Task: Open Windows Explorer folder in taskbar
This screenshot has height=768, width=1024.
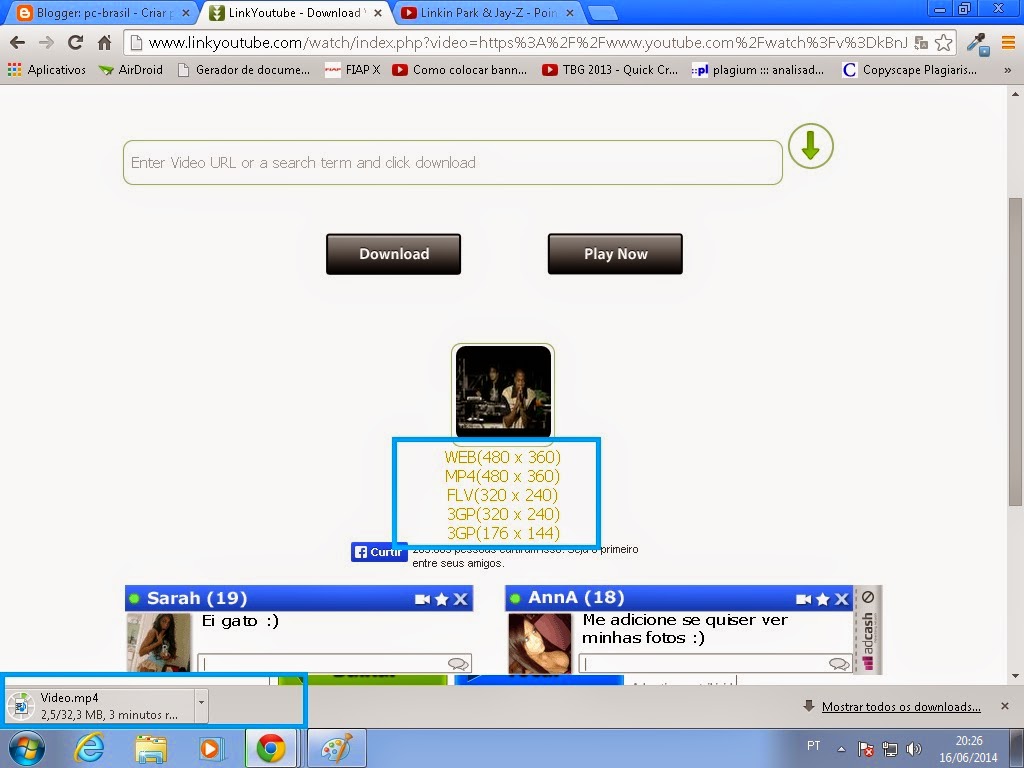Action: tap(151, 748)
